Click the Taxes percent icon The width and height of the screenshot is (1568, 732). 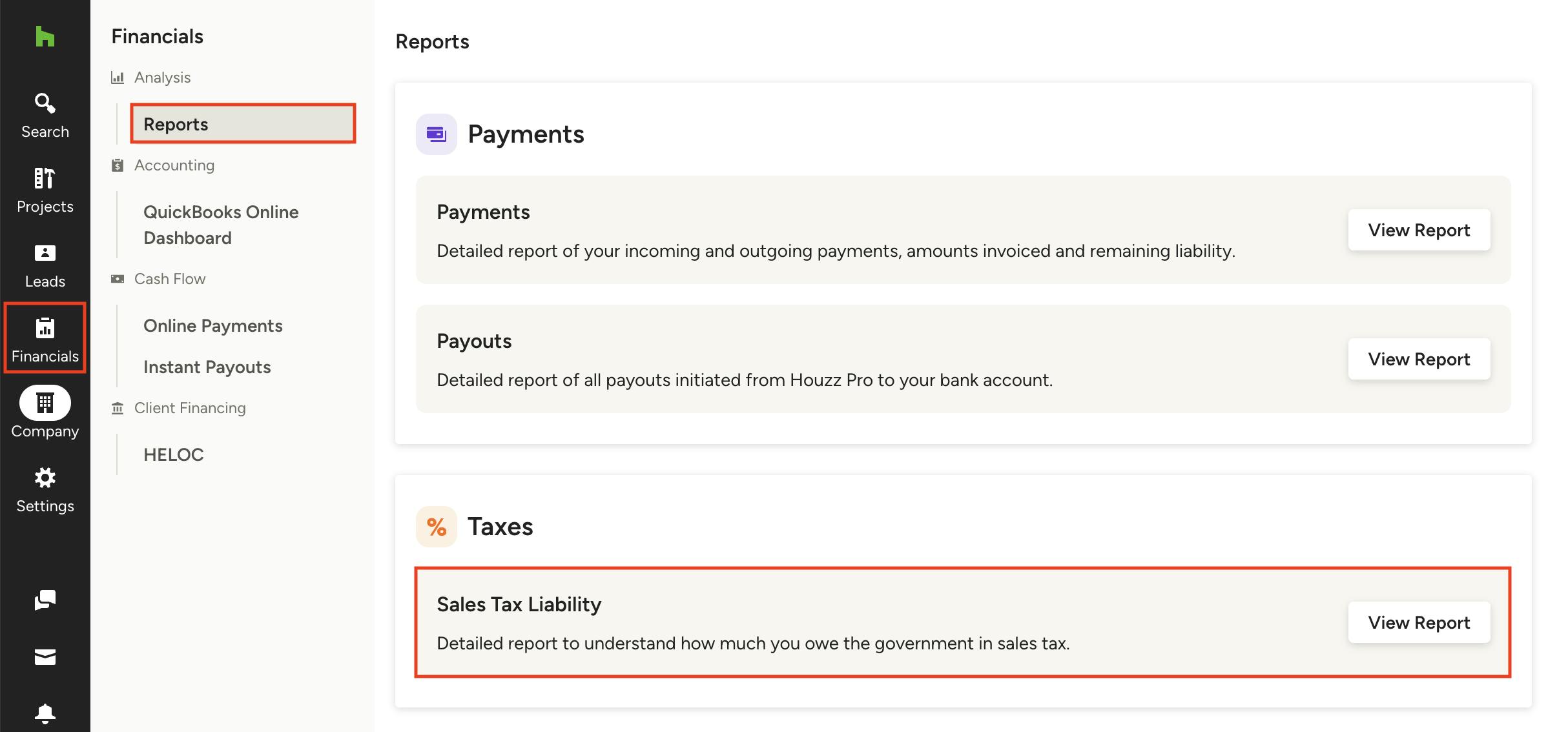pos(436,527)
